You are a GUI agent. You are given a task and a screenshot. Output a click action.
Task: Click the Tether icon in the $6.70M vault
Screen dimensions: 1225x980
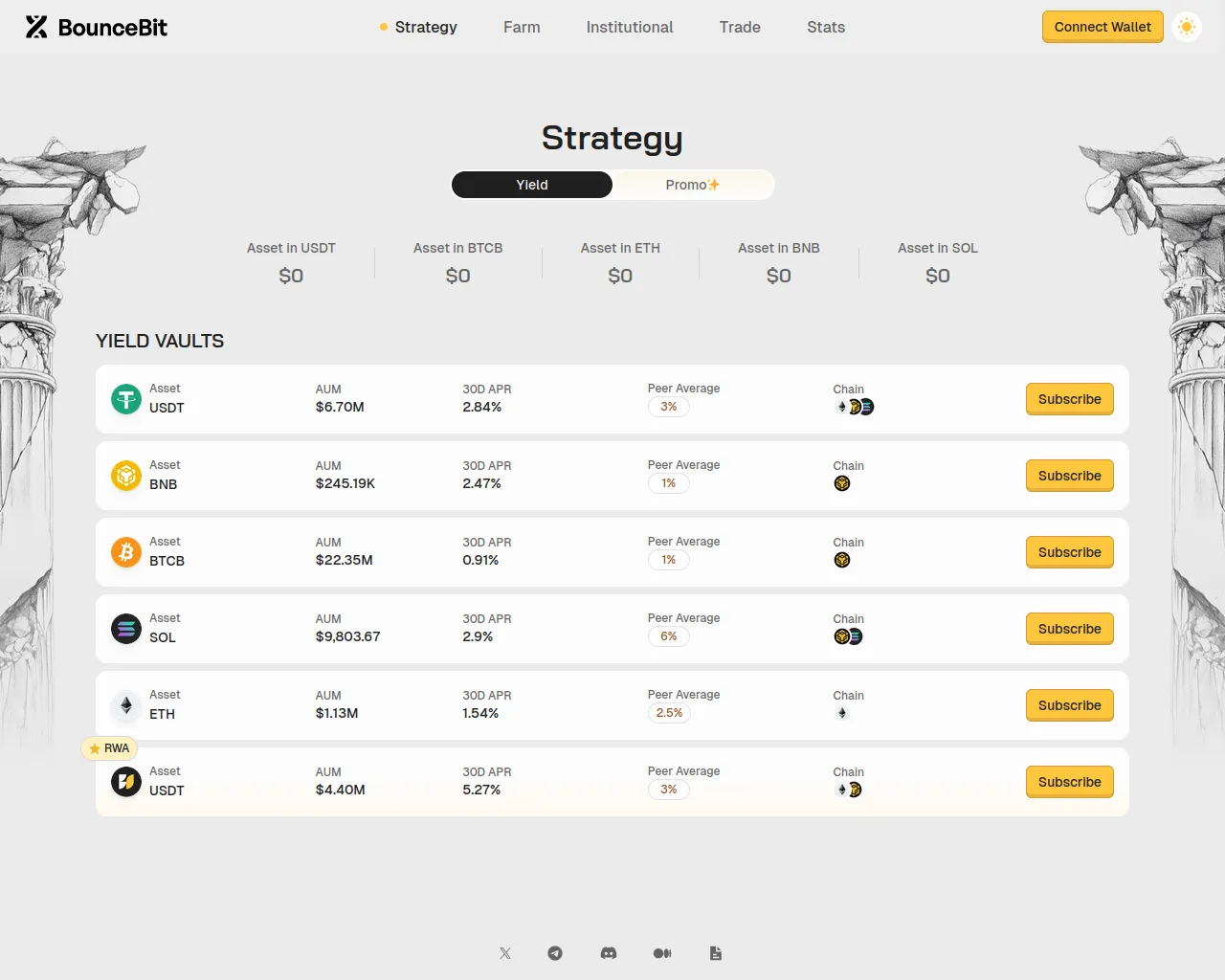click(x=126, y=399)
